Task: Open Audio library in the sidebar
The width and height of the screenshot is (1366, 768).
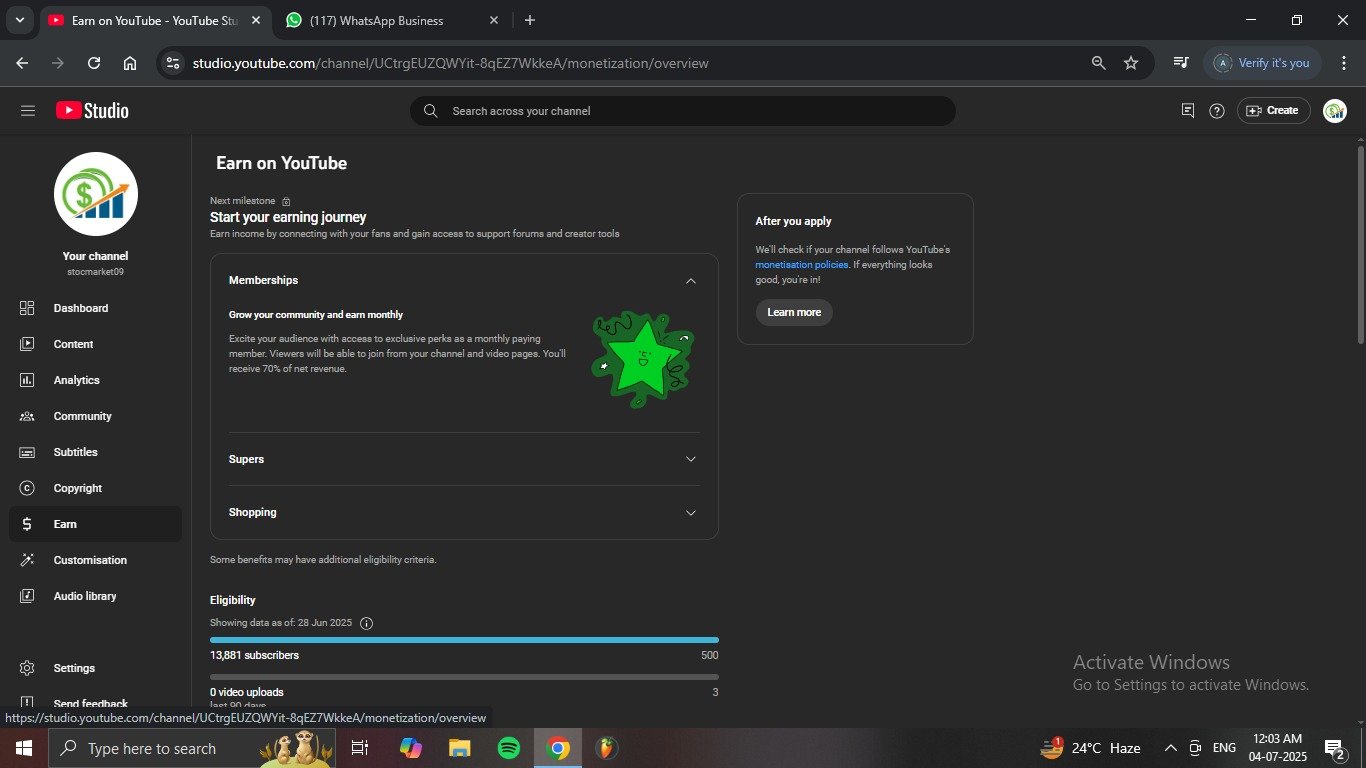Action: (x=96, y=596)
